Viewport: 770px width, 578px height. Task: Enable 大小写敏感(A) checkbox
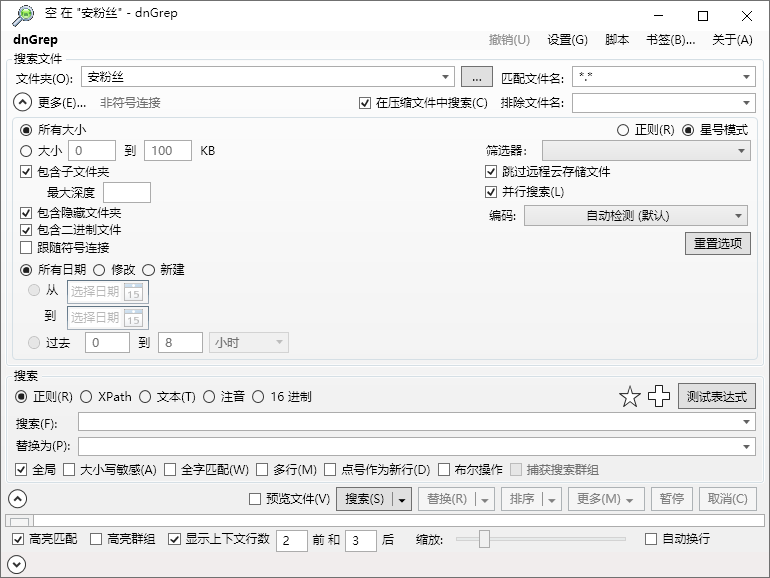69,470
